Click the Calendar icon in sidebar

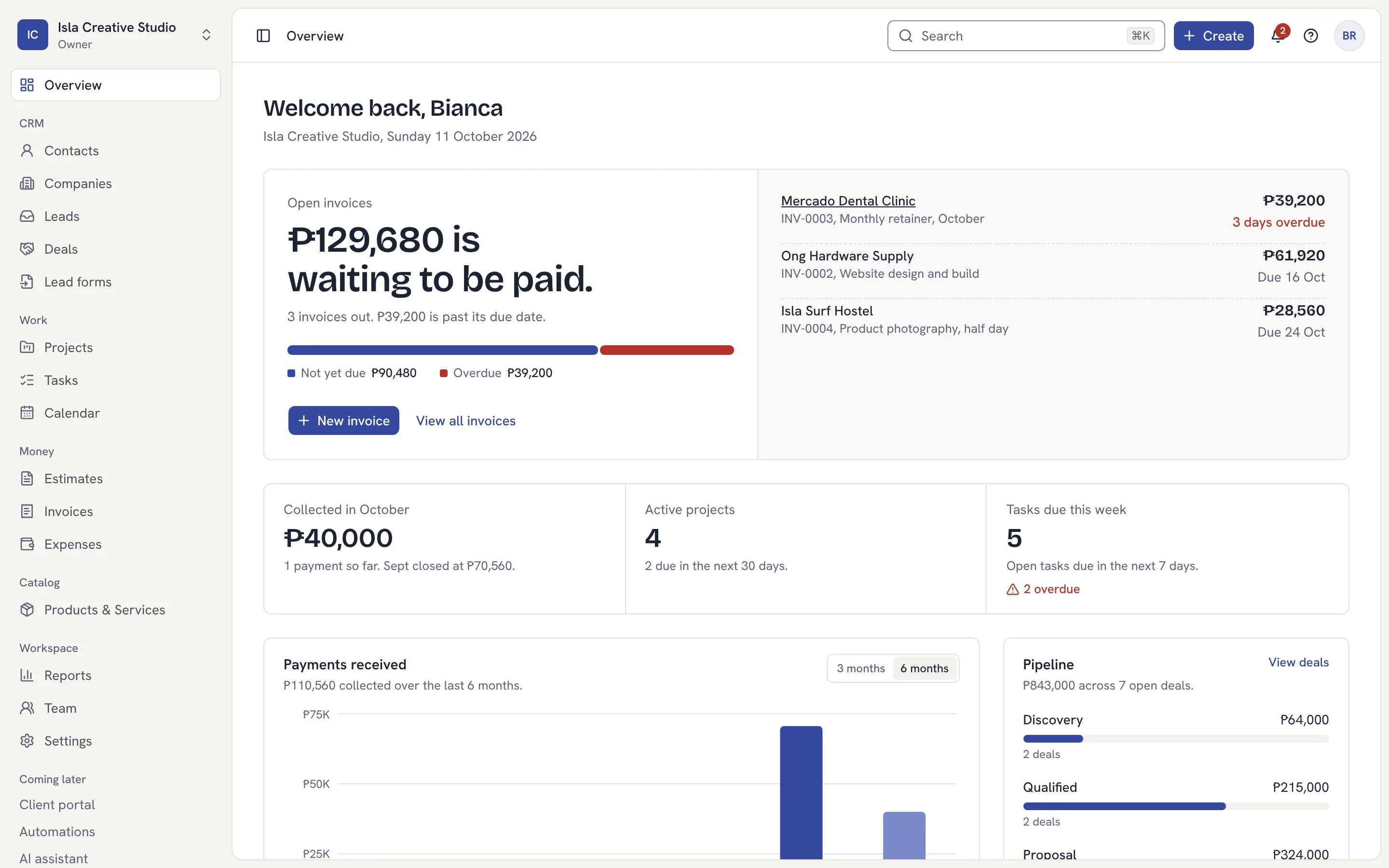click(27, 412)
